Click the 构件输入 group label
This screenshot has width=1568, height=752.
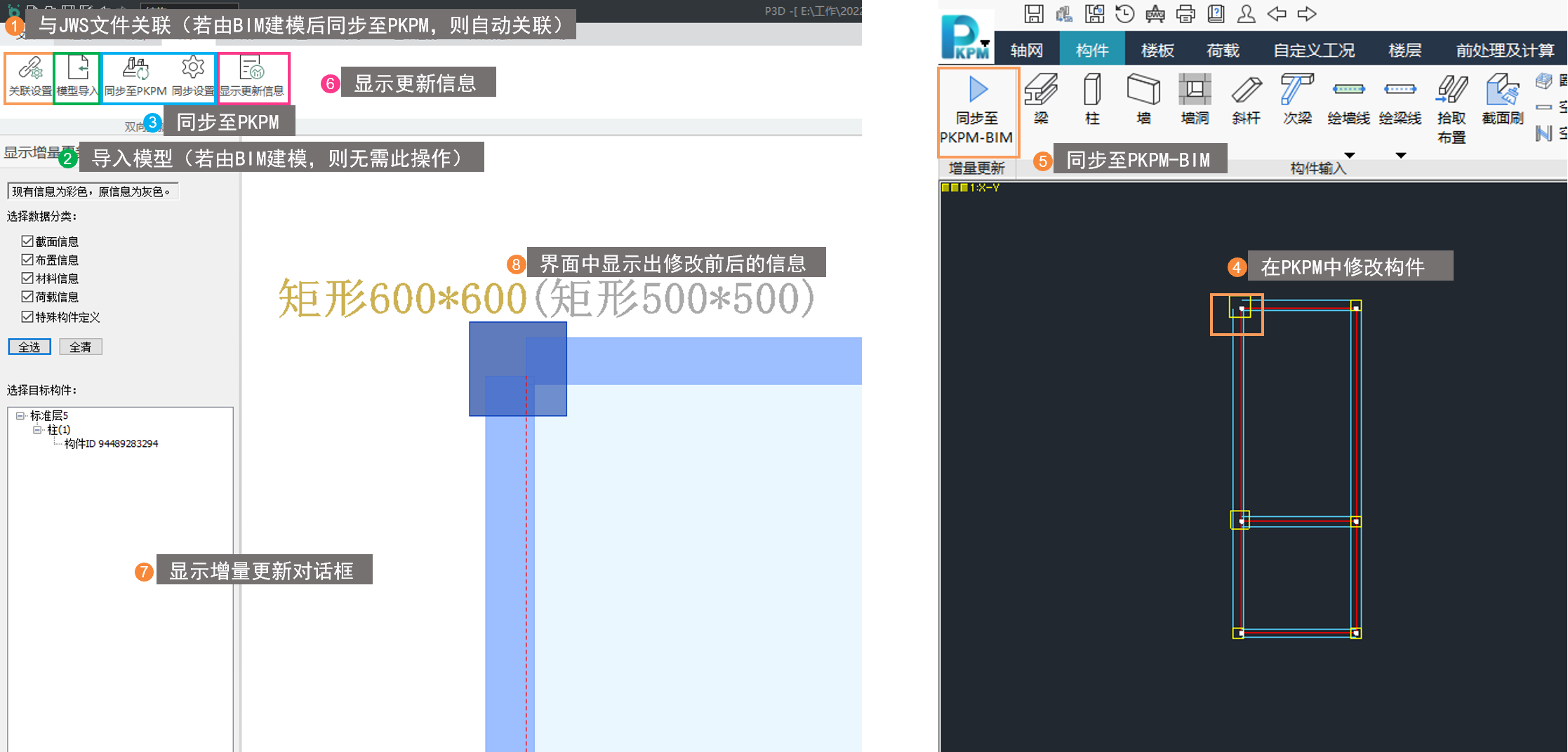pyautogui.click(x=1318, y=168)
